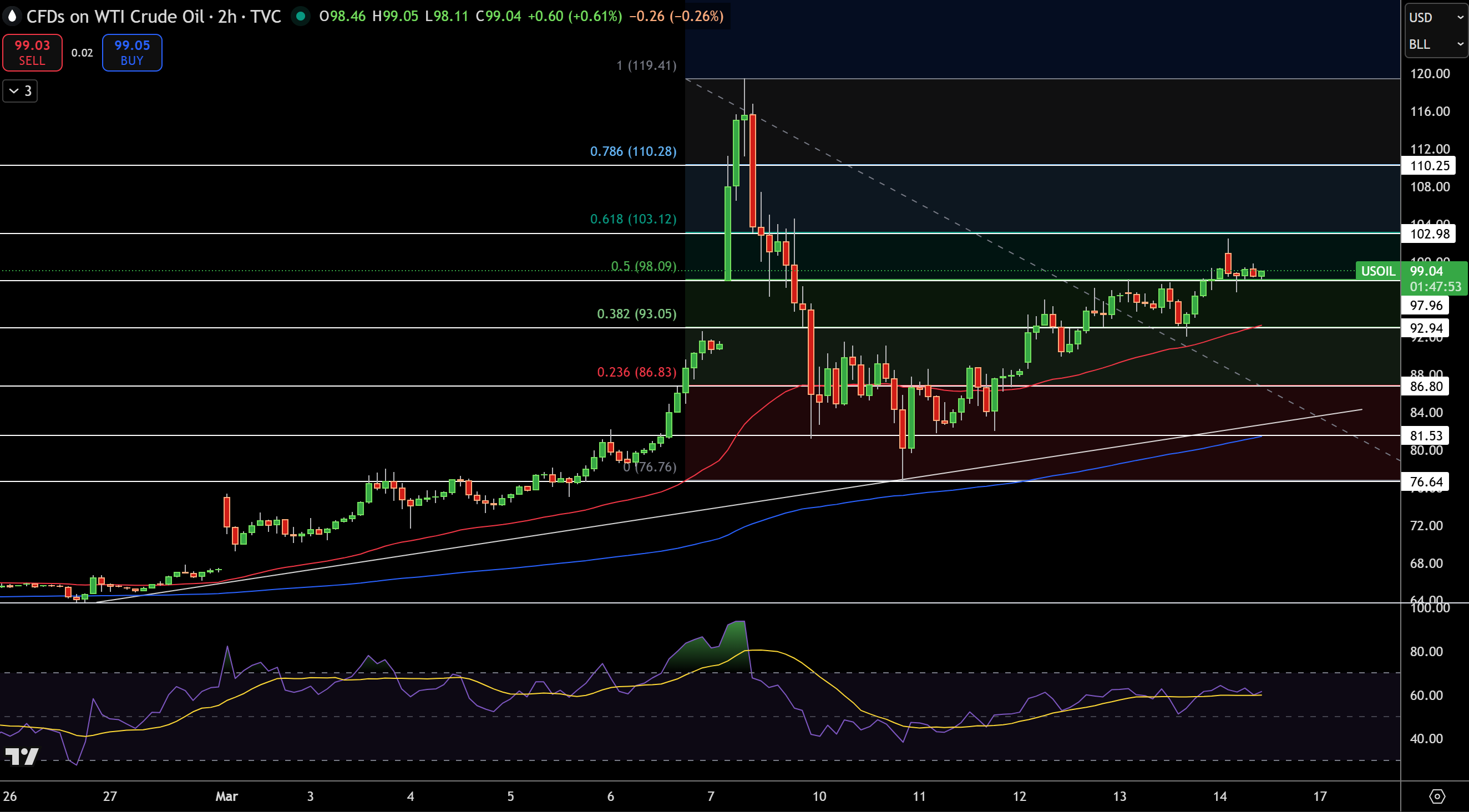Screen dimensions: 1469x812
Task: Click date 7 on the time axis
Action: pyautogui.click(x=711, y=796)
